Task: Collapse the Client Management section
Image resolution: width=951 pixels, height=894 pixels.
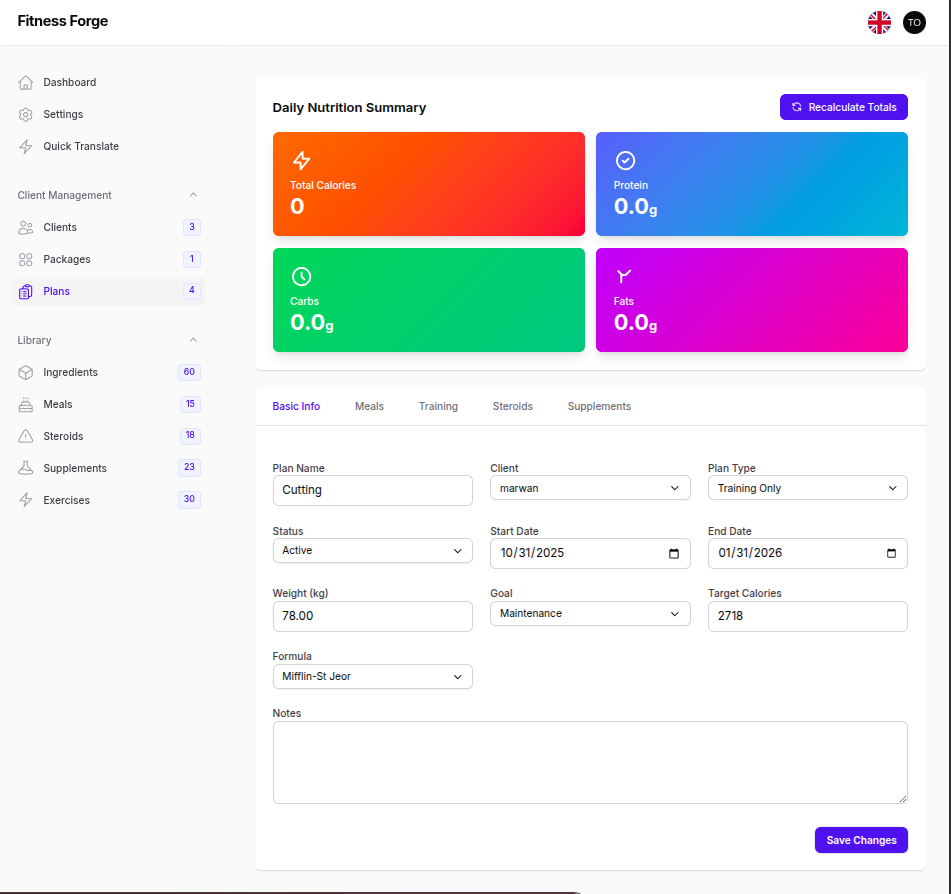Action: (x=193, y=195)
